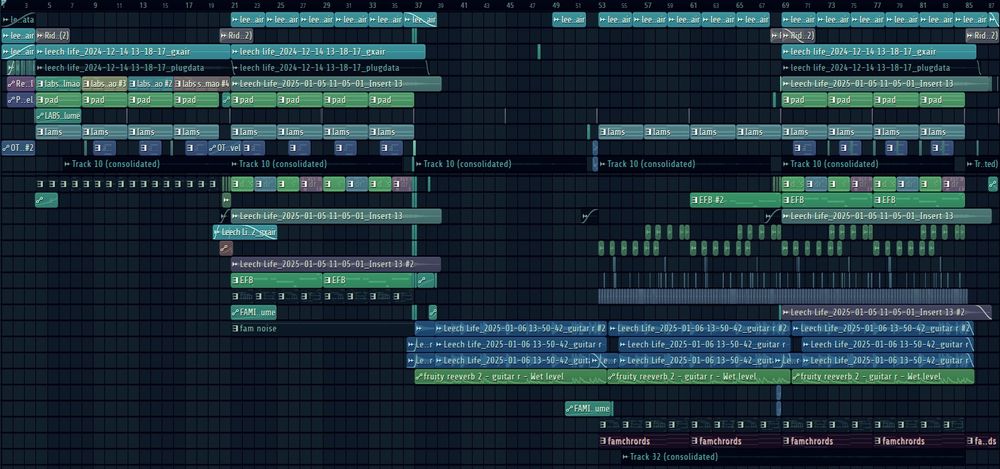Select the 'labs..ao #2' pattern clip
The image size is (1000, 469).
tap(151, 84)
